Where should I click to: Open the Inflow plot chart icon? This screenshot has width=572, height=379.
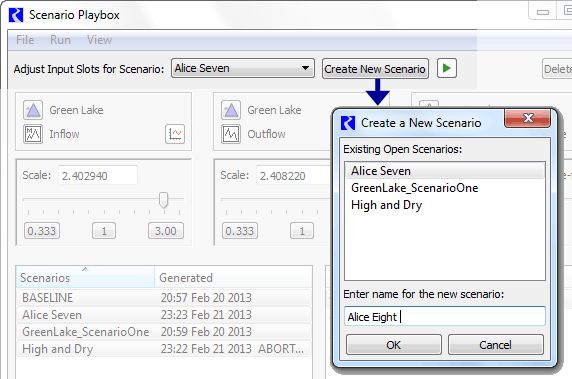pyautogui.click(x=175, y=134)
